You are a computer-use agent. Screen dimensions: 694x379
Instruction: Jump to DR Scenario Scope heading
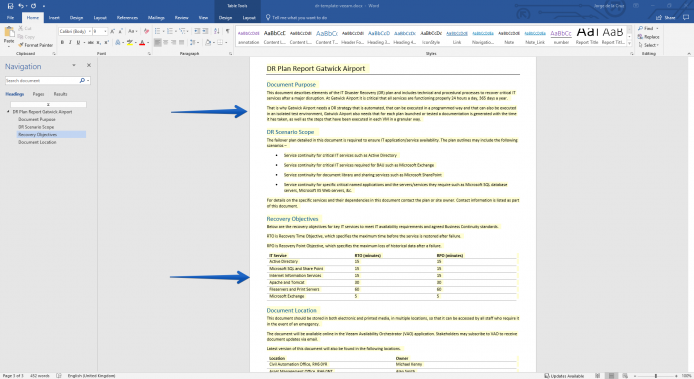point(36,127)
